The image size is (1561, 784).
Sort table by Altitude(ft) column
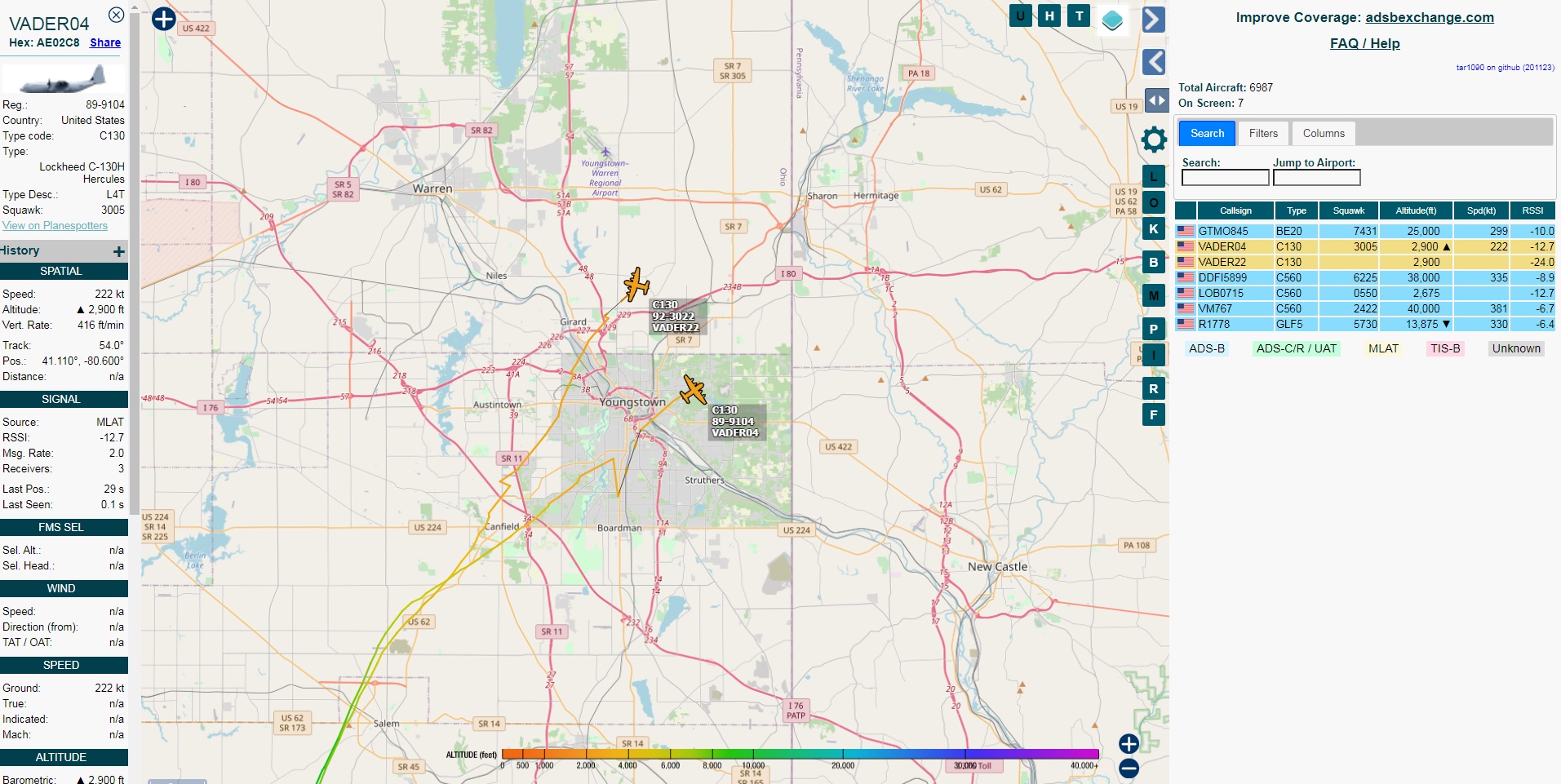[1416, 210]
